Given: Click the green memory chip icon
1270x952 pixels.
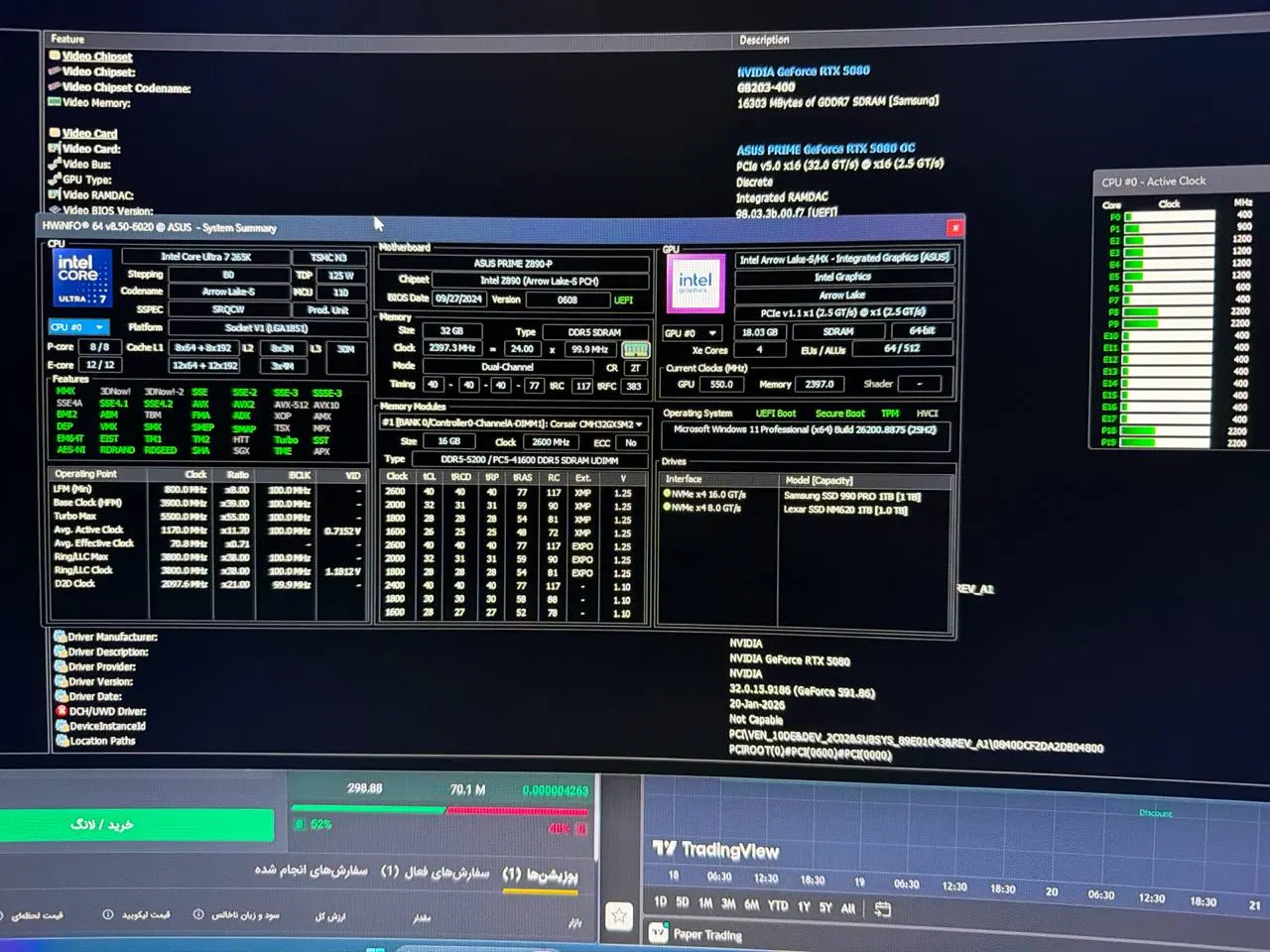Looking at the screenshot, I should pyautogui.click(x=635, y=349).
